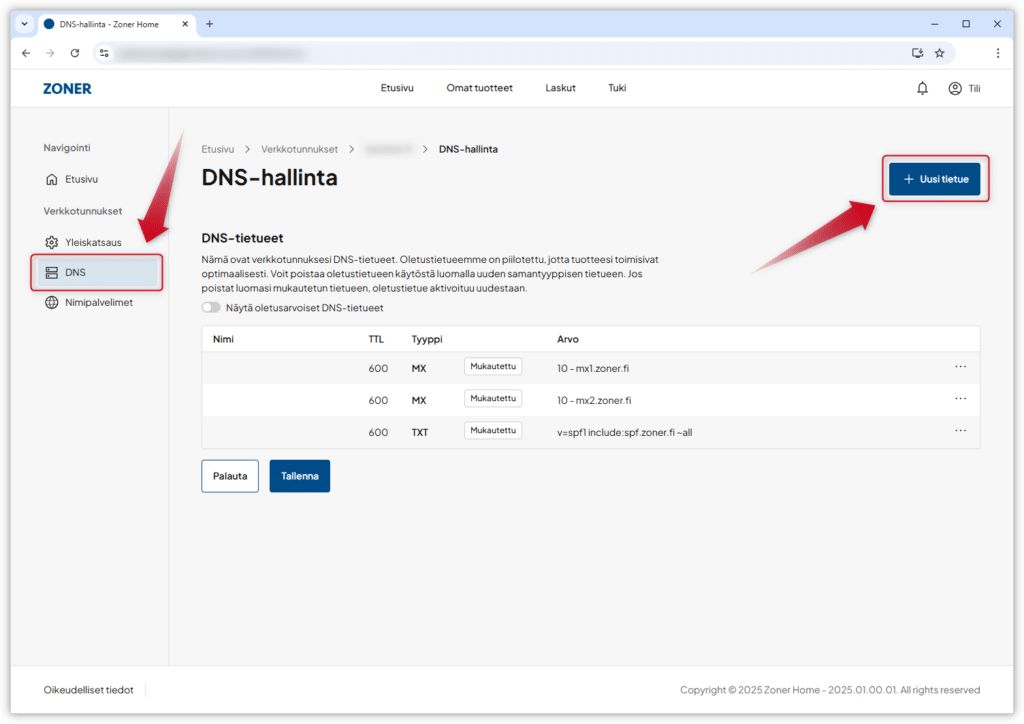This screenshot has width=1024, height=724.
Task: Open account settings via the Tili icon
Action: tap(955, 88)
